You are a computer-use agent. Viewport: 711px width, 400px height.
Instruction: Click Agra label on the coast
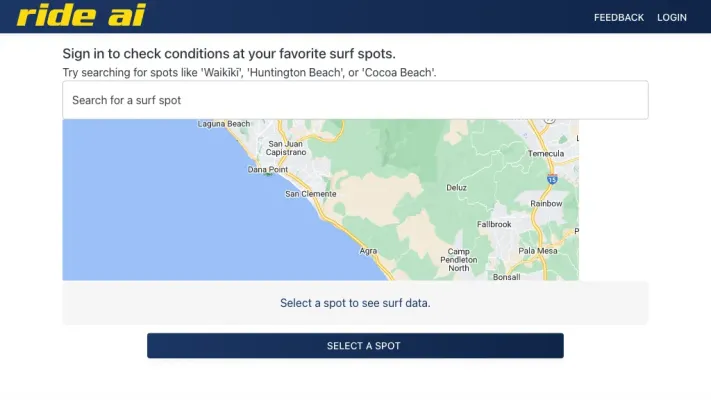point(368,250)
